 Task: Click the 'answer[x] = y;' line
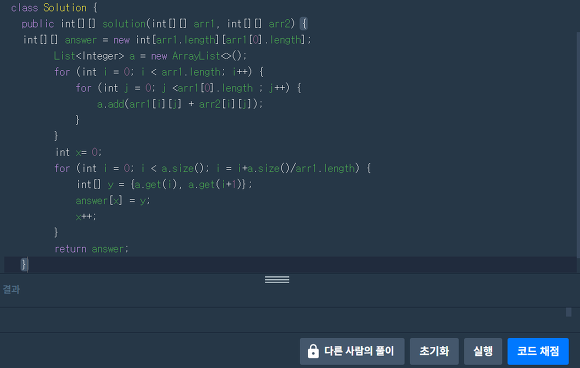pyautogui.click(x=113, y=200)
